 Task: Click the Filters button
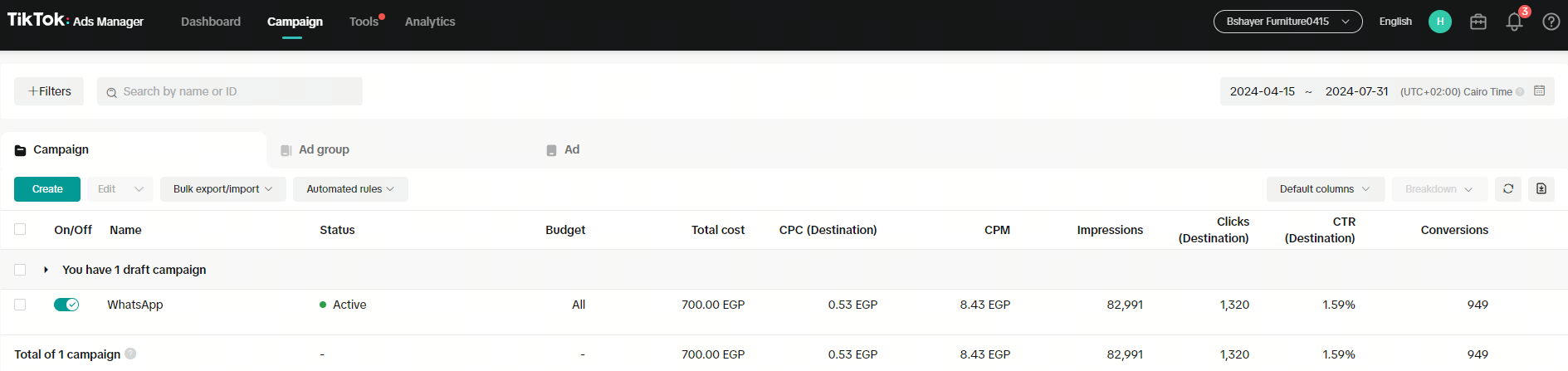49,91
